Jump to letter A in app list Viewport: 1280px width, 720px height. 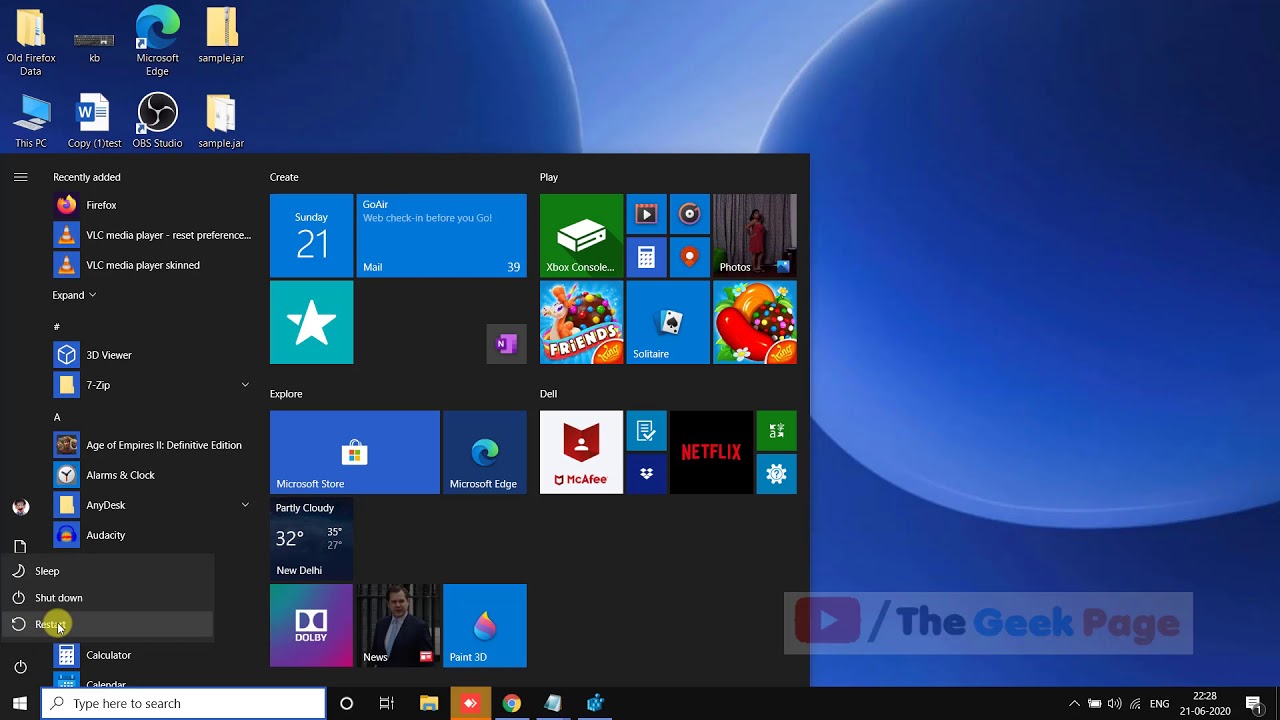pyautogui.click(x=57, y=417)
